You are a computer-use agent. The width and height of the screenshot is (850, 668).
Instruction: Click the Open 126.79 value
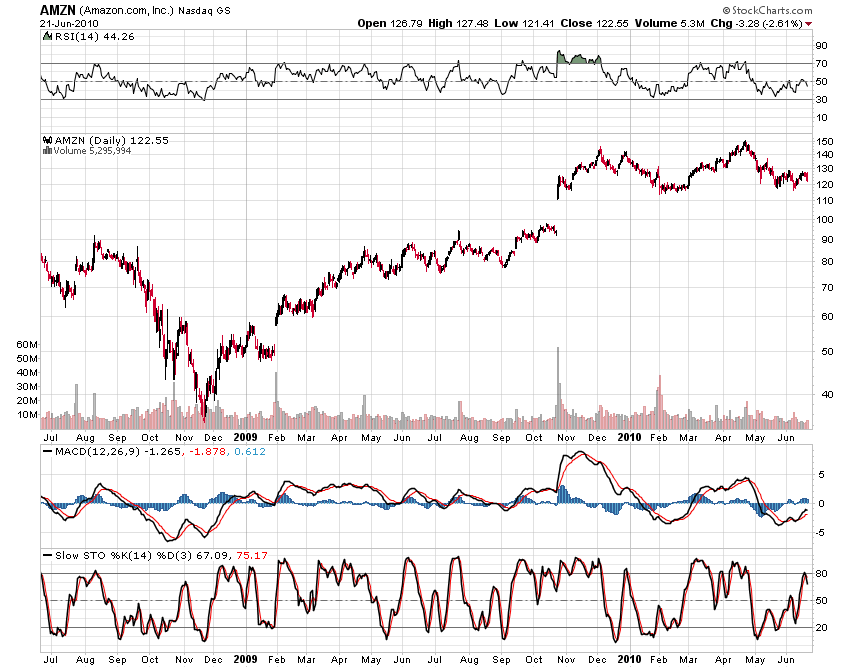point(390,23)
